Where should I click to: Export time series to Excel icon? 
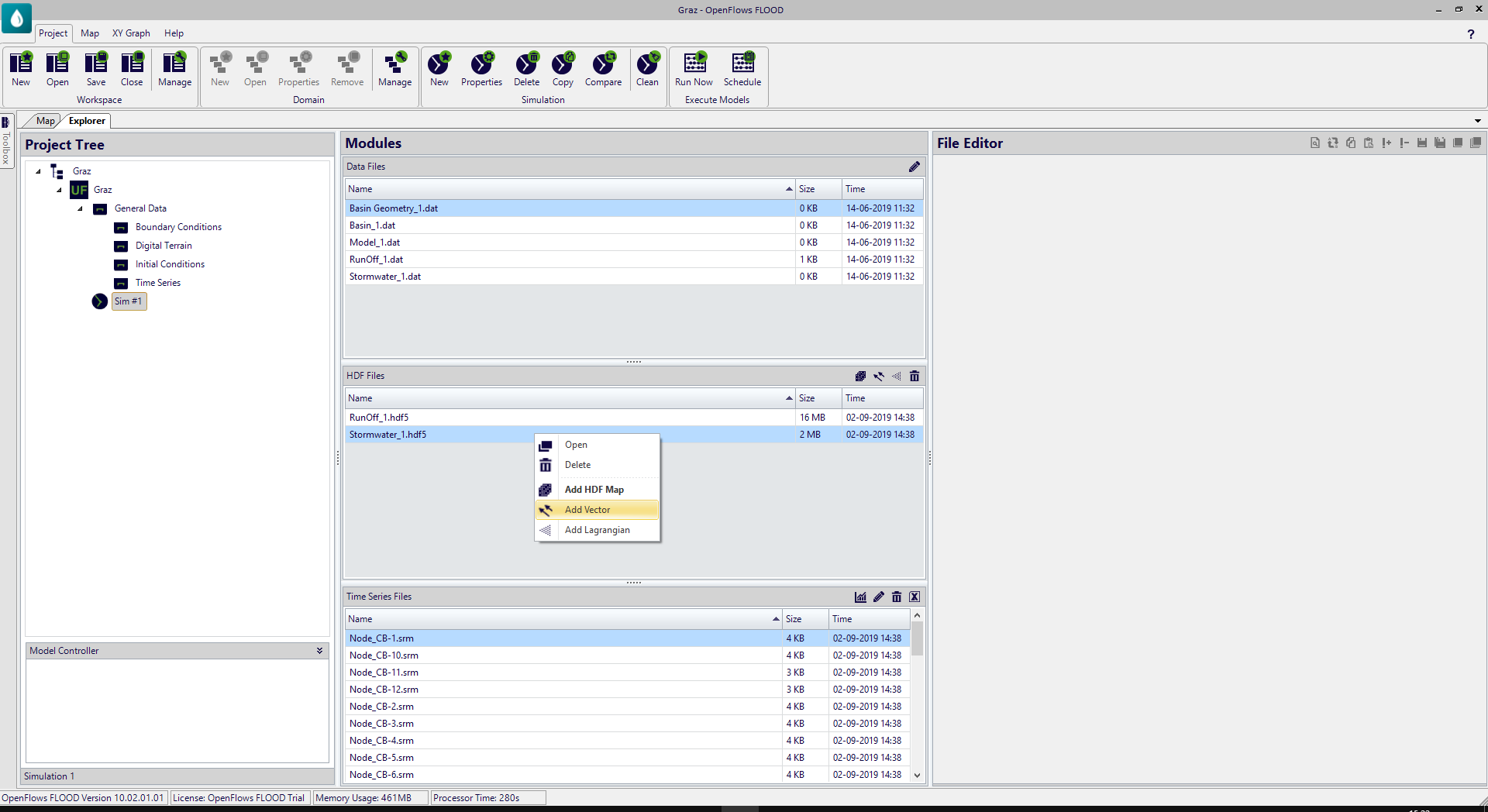click(x=914, y=597)
